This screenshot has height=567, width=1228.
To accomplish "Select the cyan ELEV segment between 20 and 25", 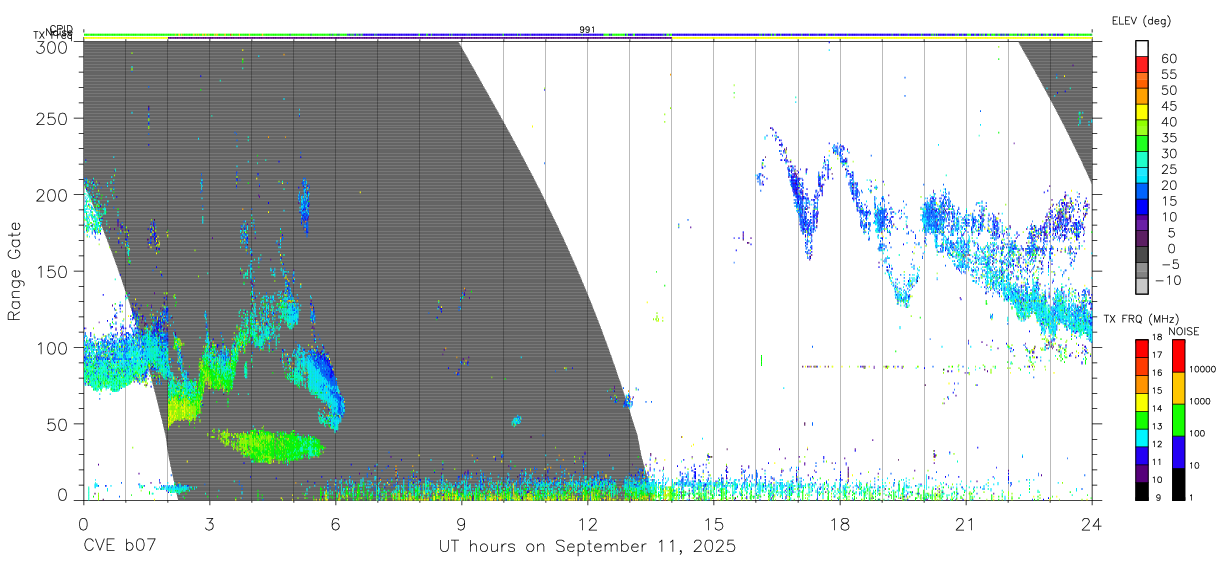I will 1142,176.
